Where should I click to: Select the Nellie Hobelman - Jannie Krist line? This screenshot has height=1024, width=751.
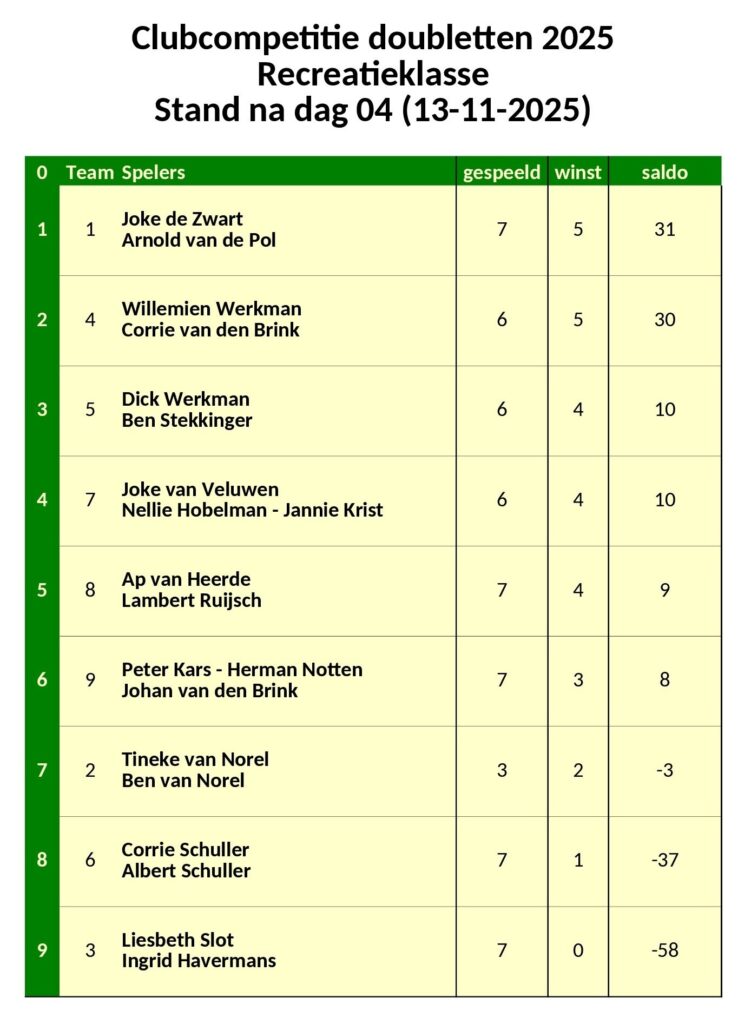252,510
